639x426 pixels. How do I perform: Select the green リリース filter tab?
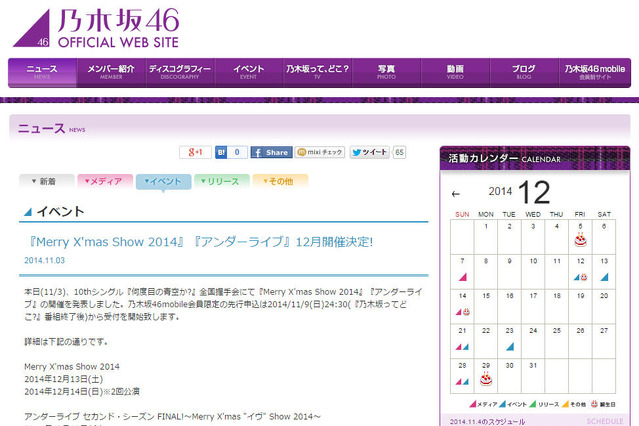point(222,181)
